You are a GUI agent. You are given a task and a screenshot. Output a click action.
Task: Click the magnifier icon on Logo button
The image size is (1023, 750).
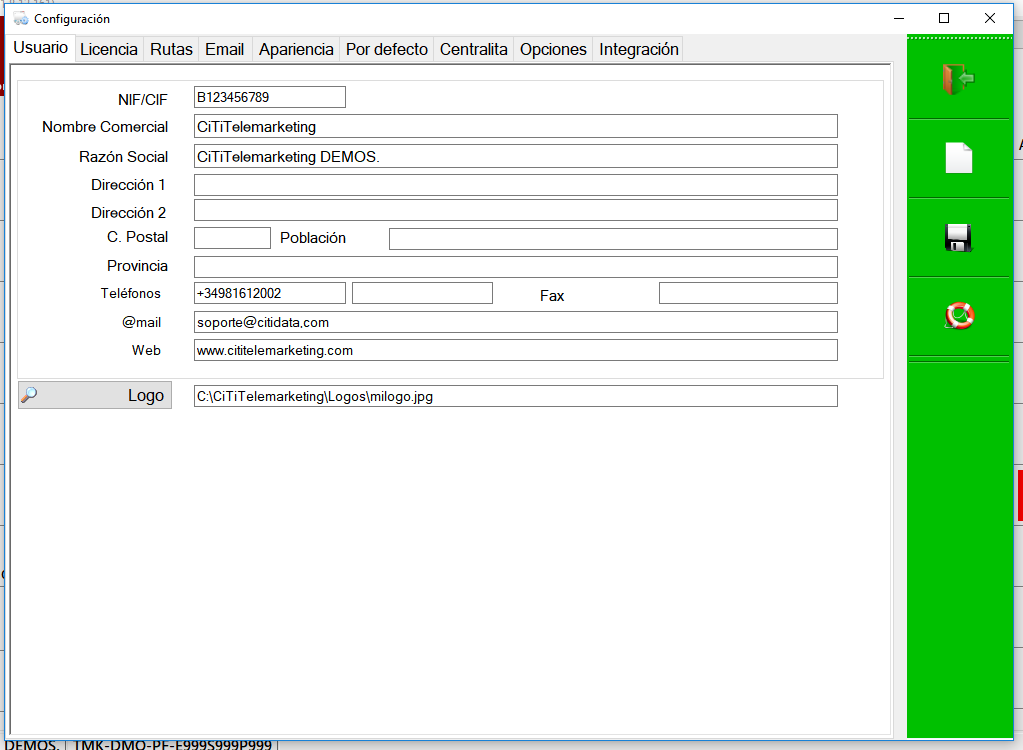click(29, 395)
